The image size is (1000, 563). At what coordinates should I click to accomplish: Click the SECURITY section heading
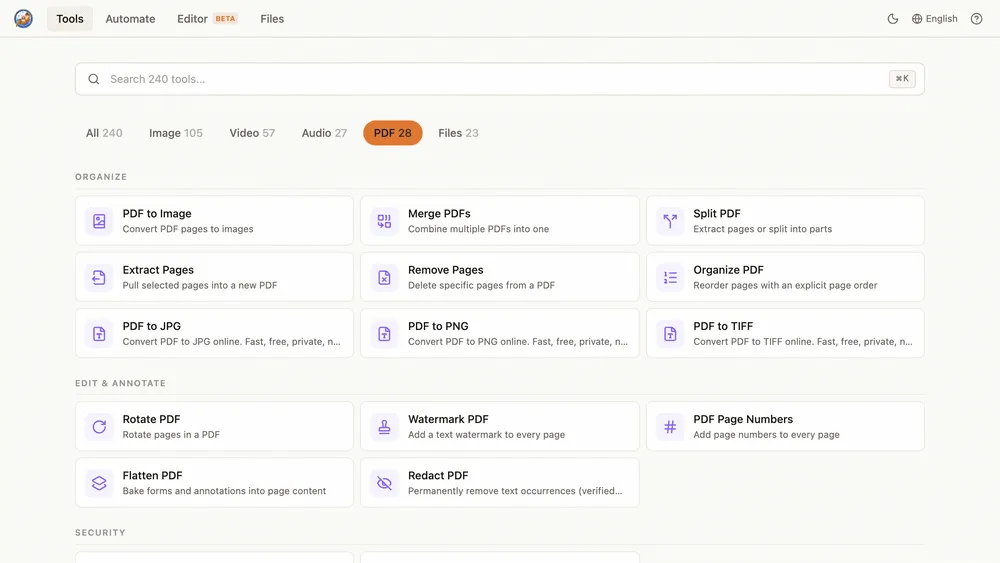pyautogui.click(x=100, y=532)
